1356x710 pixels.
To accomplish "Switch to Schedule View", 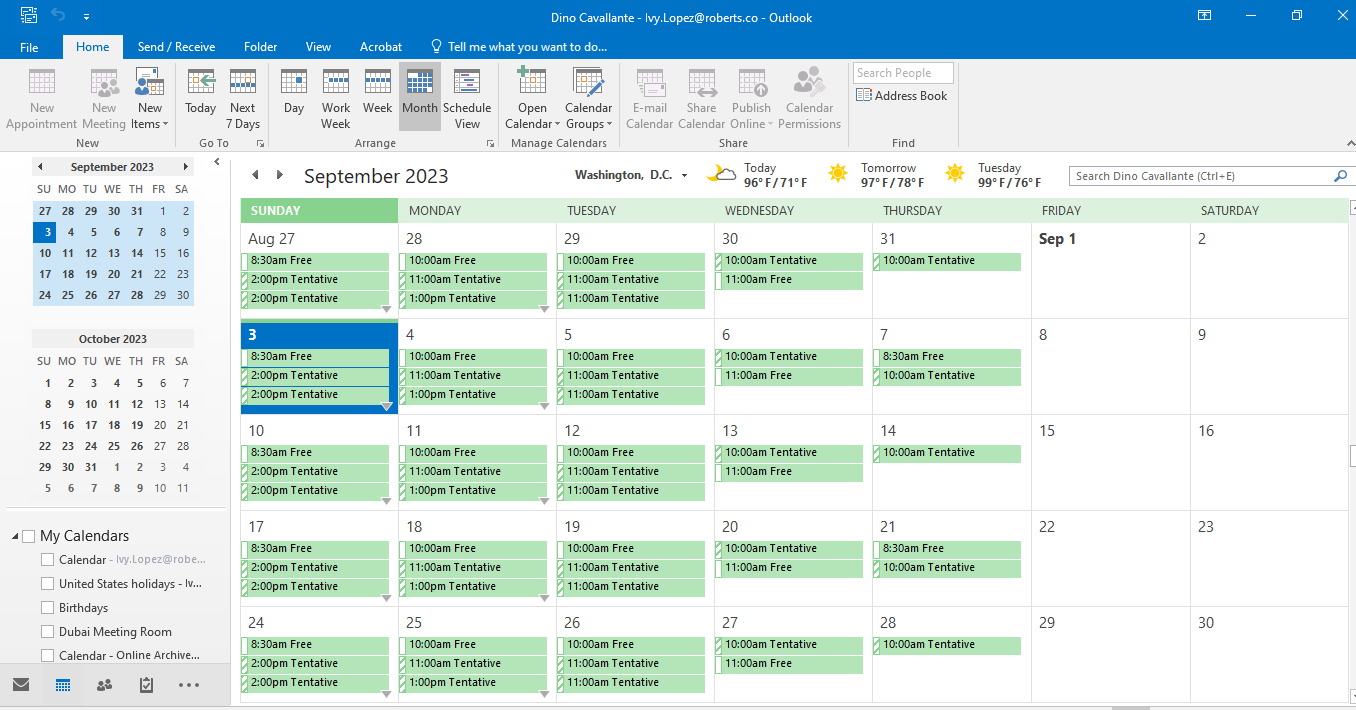I will tap(467, 98).
